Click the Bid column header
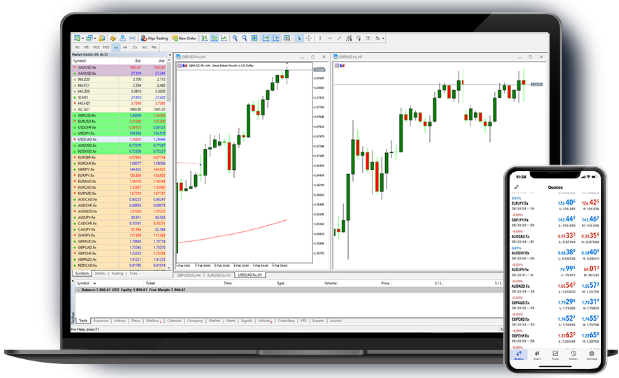The height and width of the screenshot is (378, 619). point(138,61)
